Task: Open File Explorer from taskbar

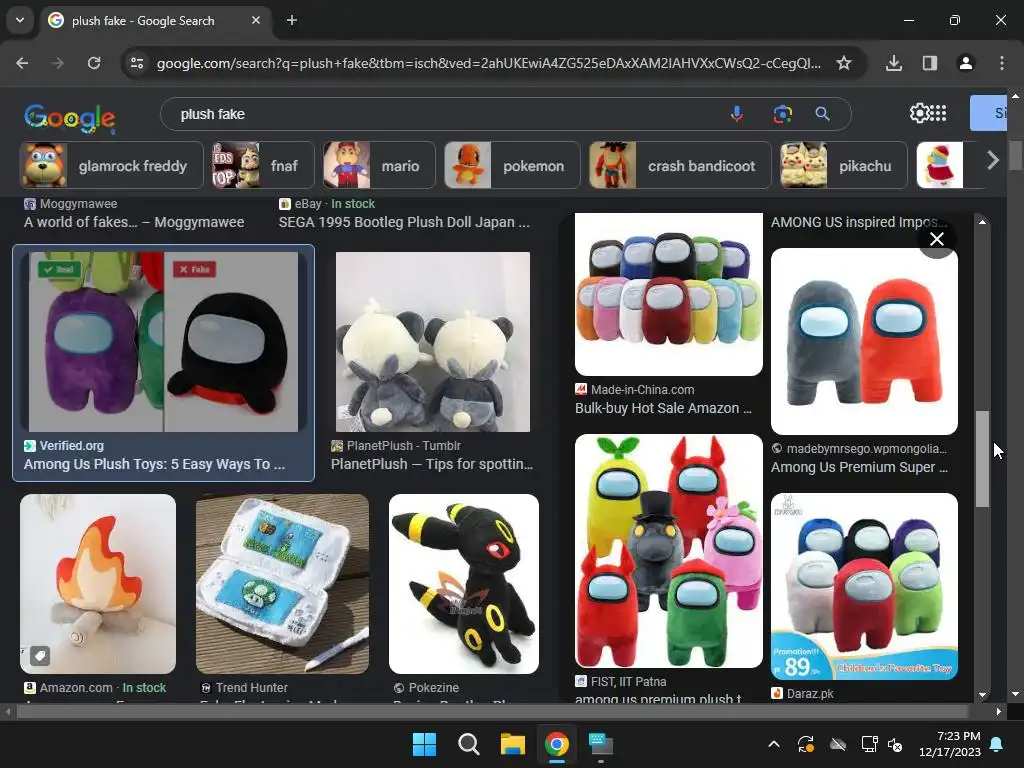Action: (x=513, y=744)
